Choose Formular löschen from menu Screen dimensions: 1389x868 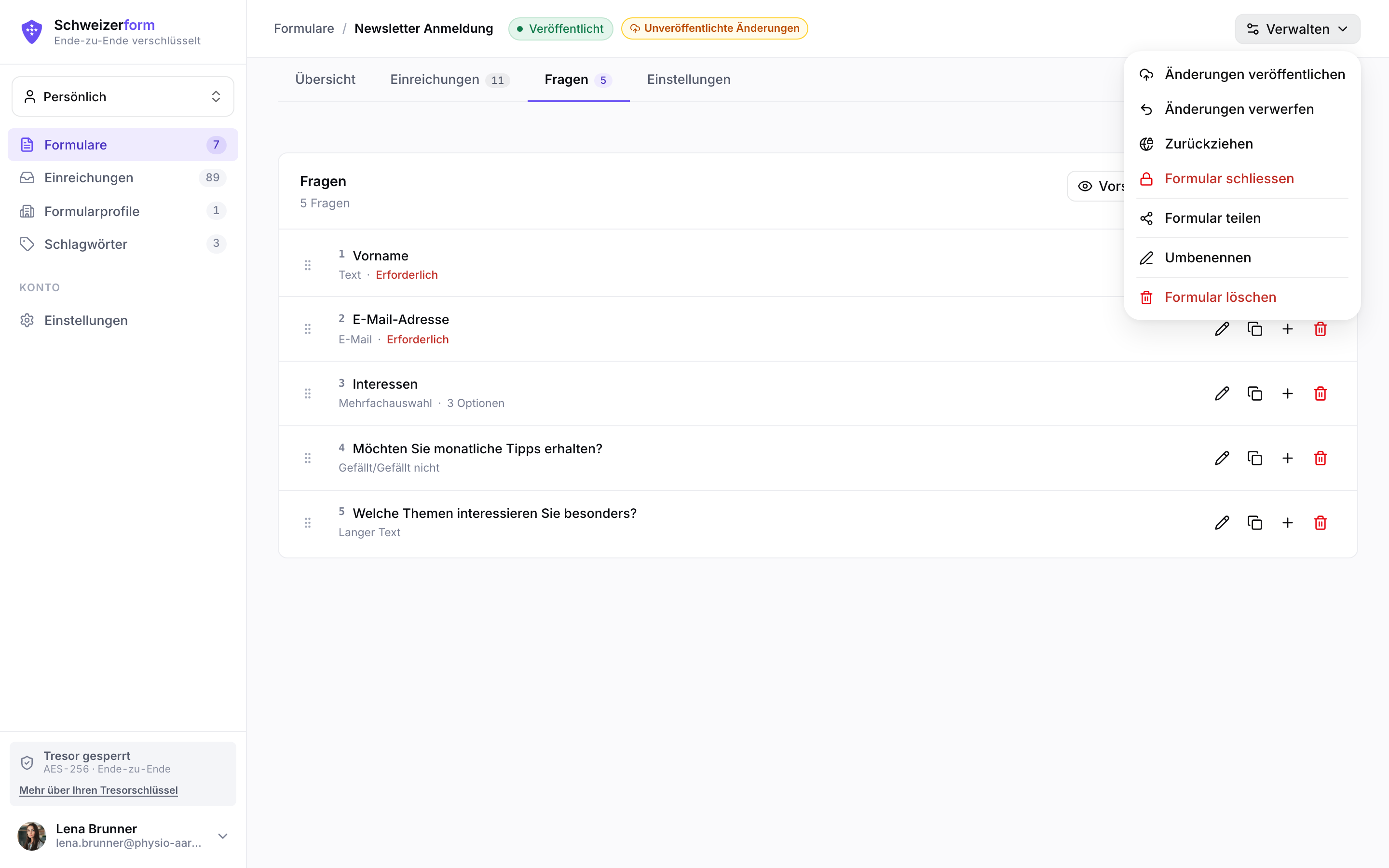click(1242, 298)
